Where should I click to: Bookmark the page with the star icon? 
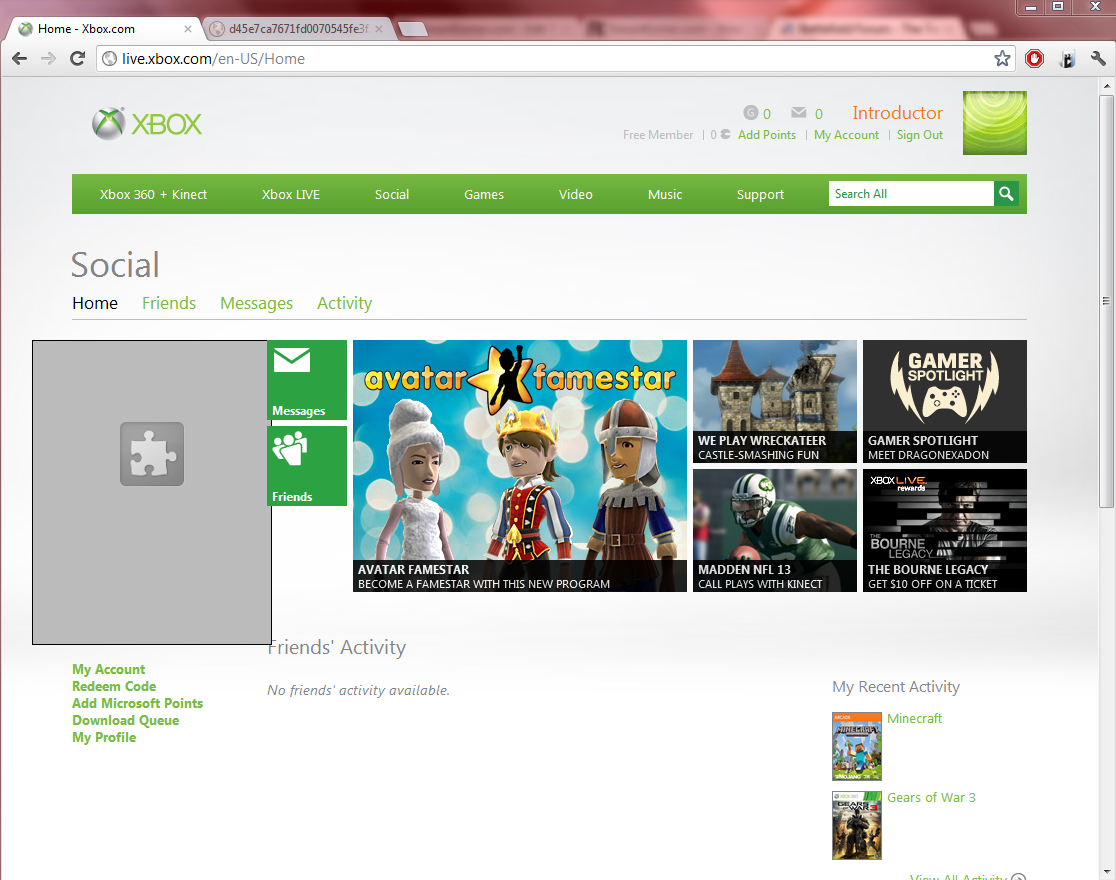coord(1002,58)
